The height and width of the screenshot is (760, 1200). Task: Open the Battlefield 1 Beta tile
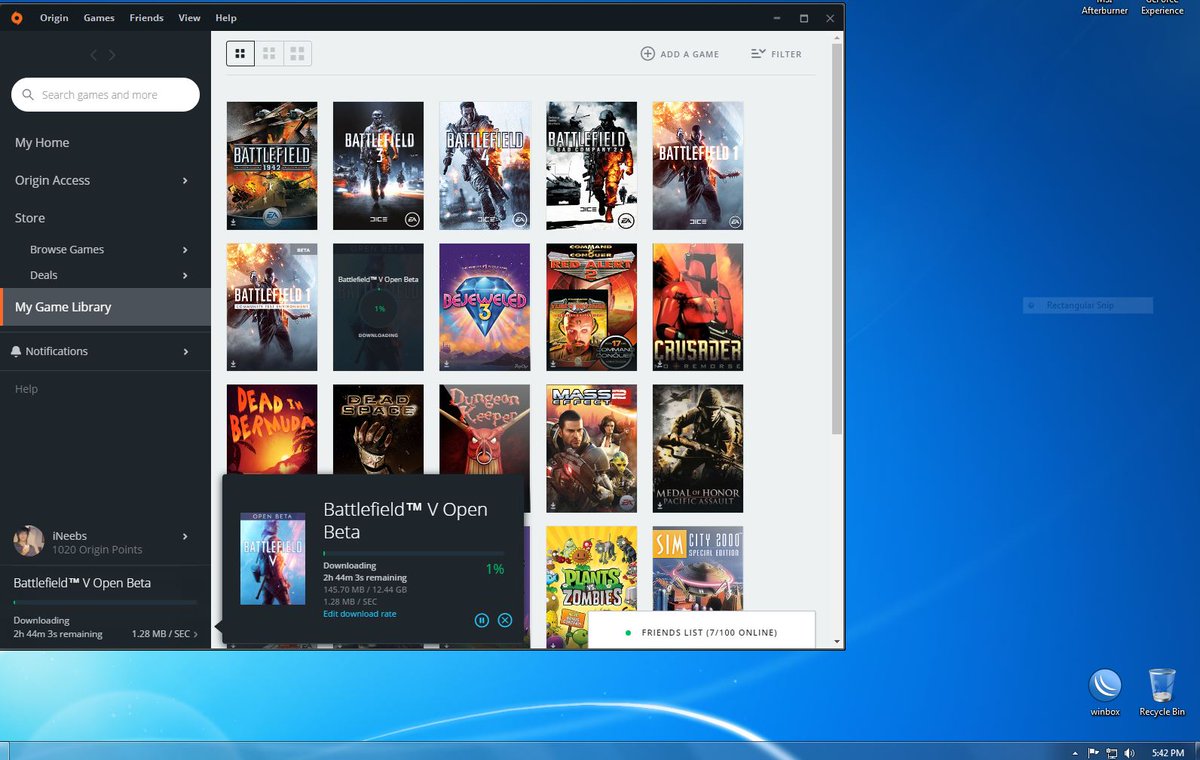pyautogui.click(x=272, y=307)
